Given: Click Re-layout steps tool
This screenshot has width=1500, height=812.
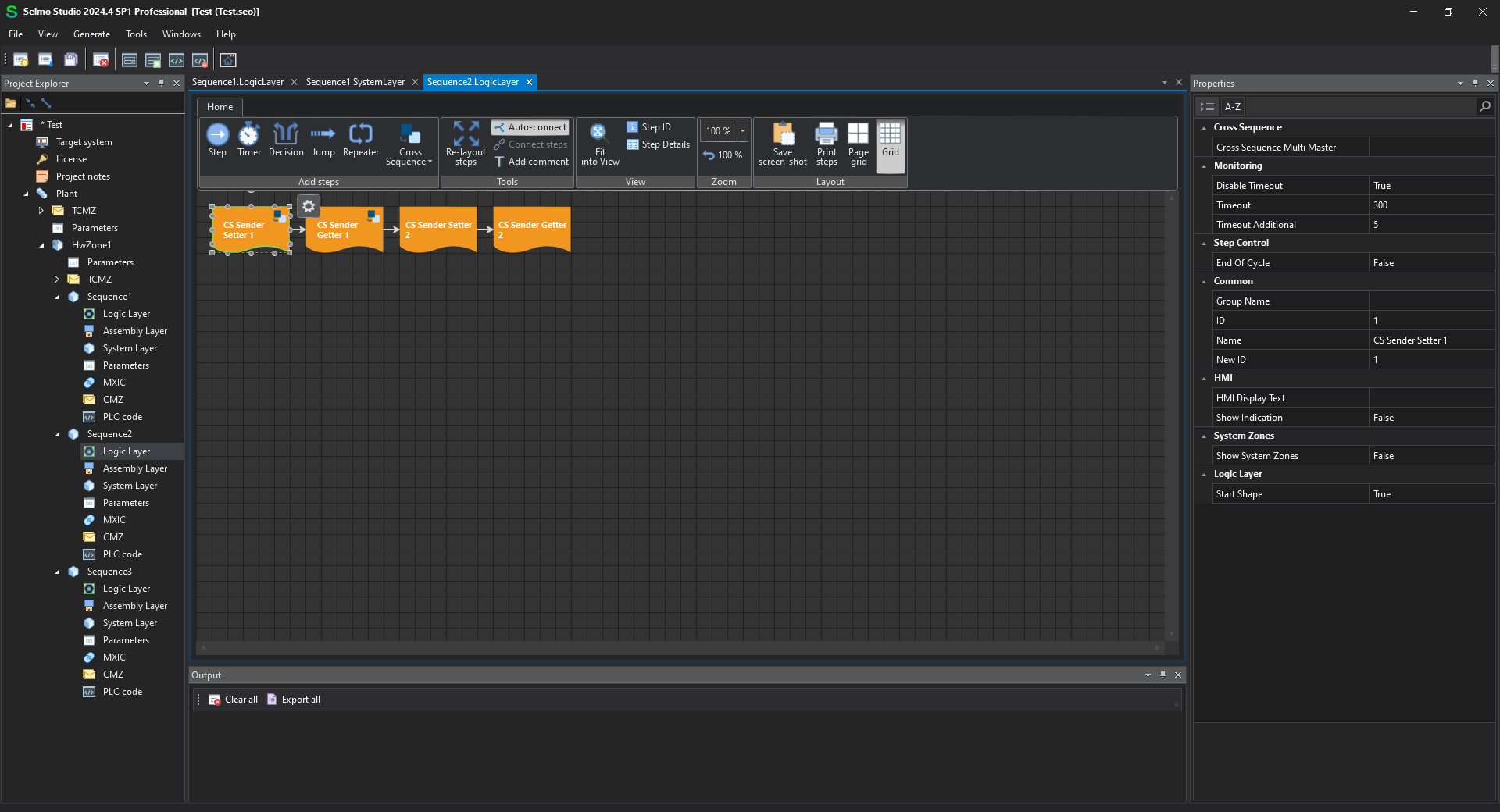Looking at the screenshot, I should point(466,144).
